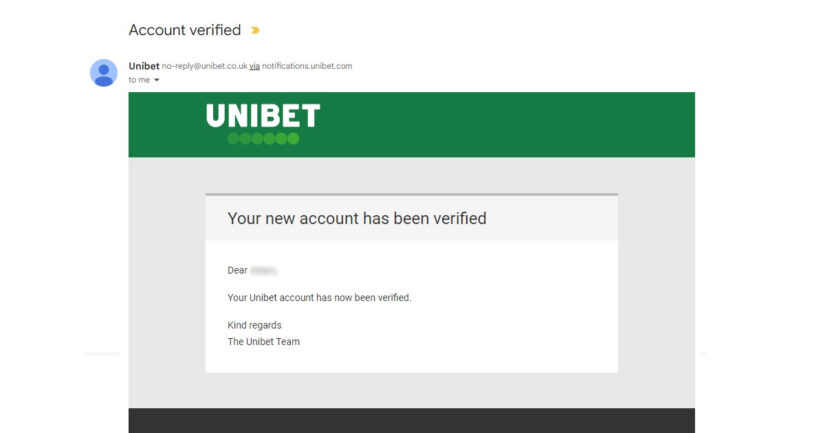Click the 'Kind regards' line
This screenshot has height=433, width=825.
[x=254, y=325]
